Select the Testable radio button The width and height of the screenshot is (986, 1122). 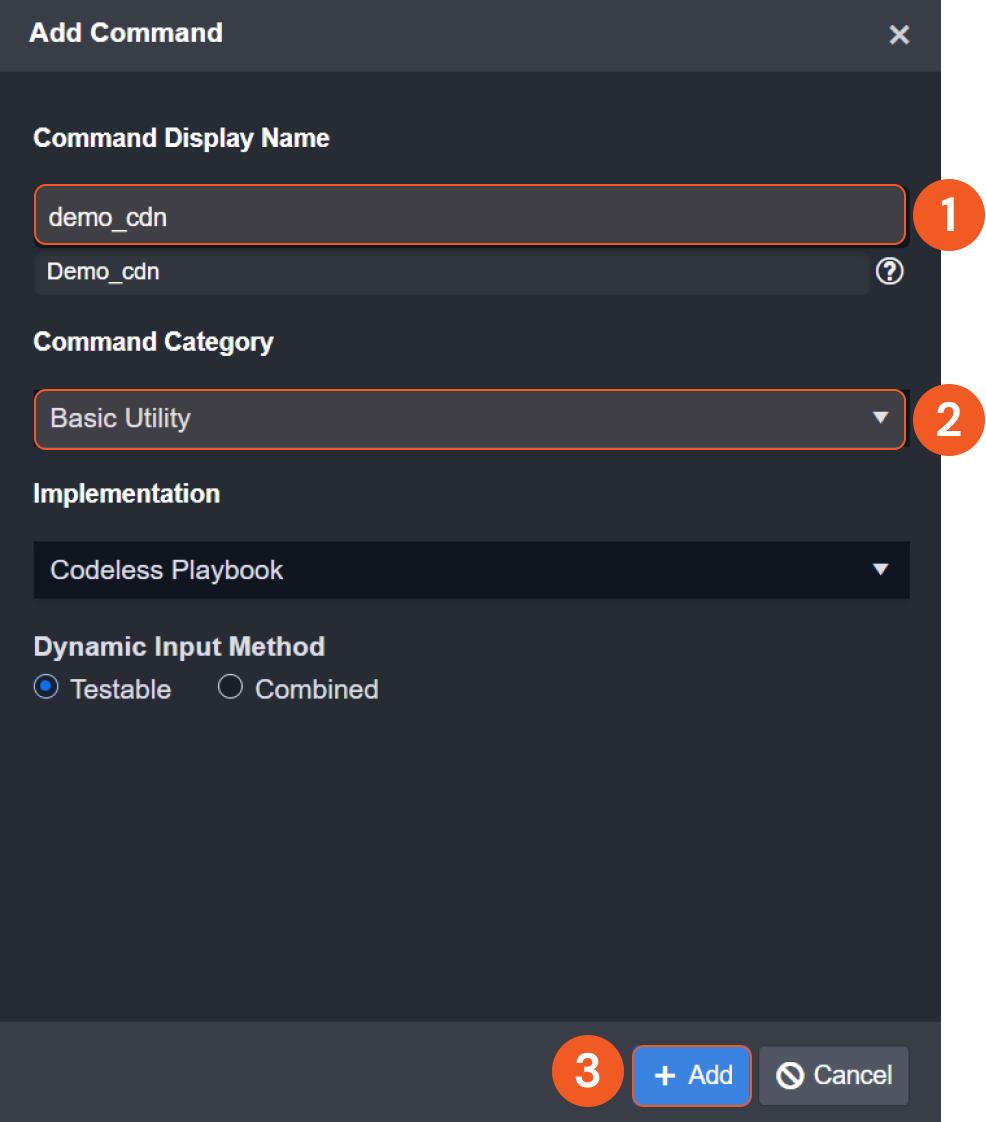pos(46,688)
